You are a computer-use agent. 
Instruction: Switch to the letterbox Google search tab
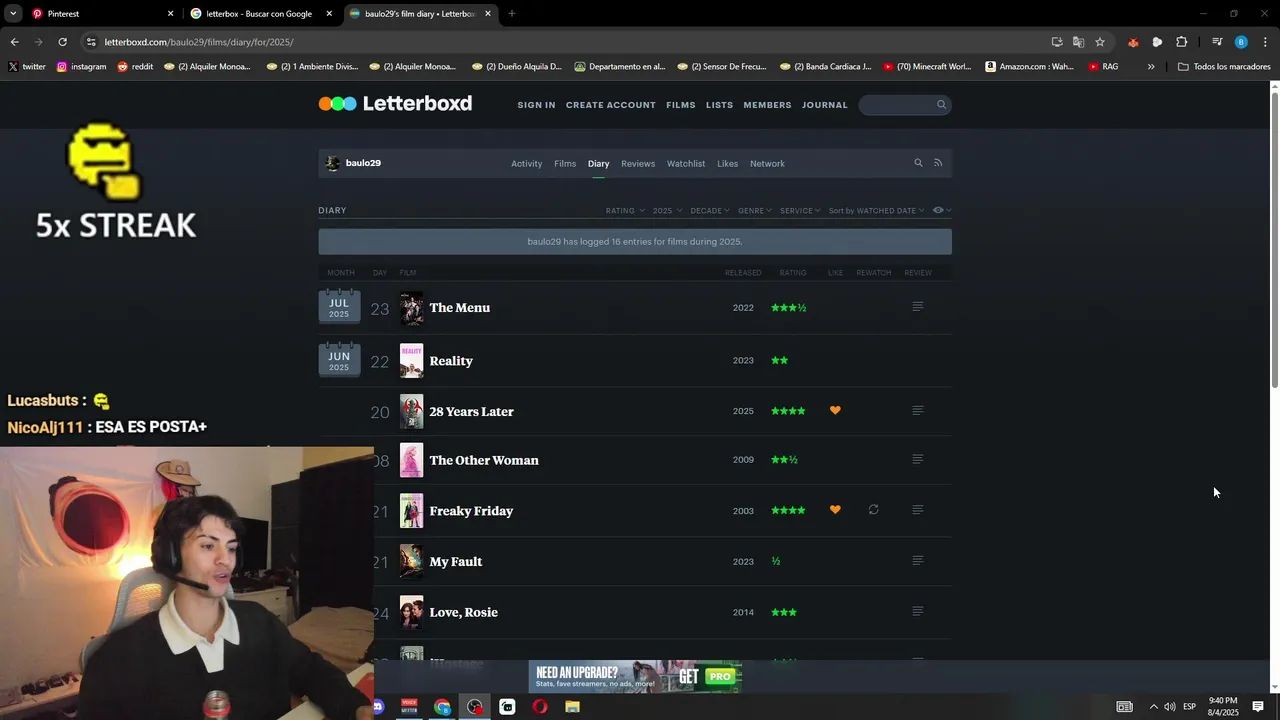pyautogui.click(x=259, y=14)
